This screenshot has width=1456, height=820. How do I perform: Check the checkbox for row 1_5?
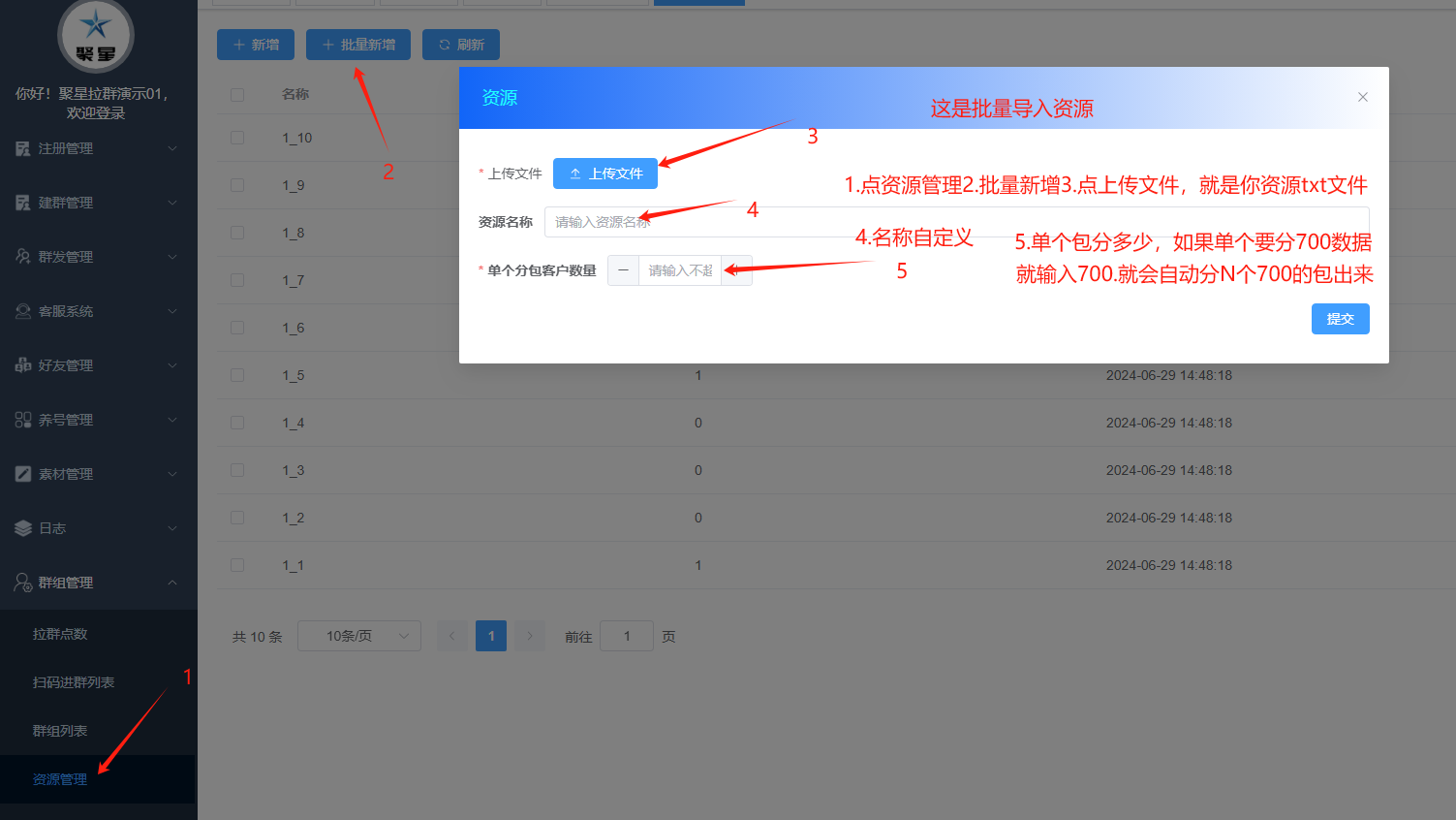(x=236, y=375)
